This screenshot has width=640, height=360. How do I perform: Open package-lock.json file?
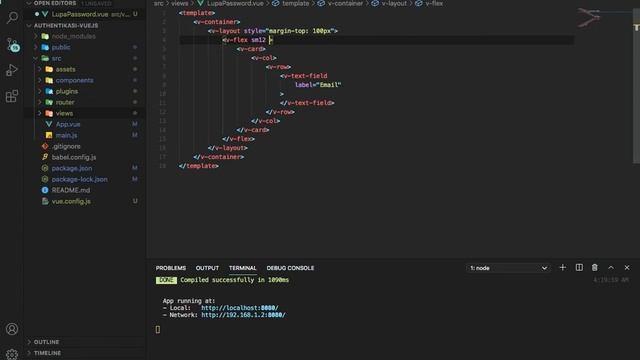pyautogui.click(x=80, y=179)
